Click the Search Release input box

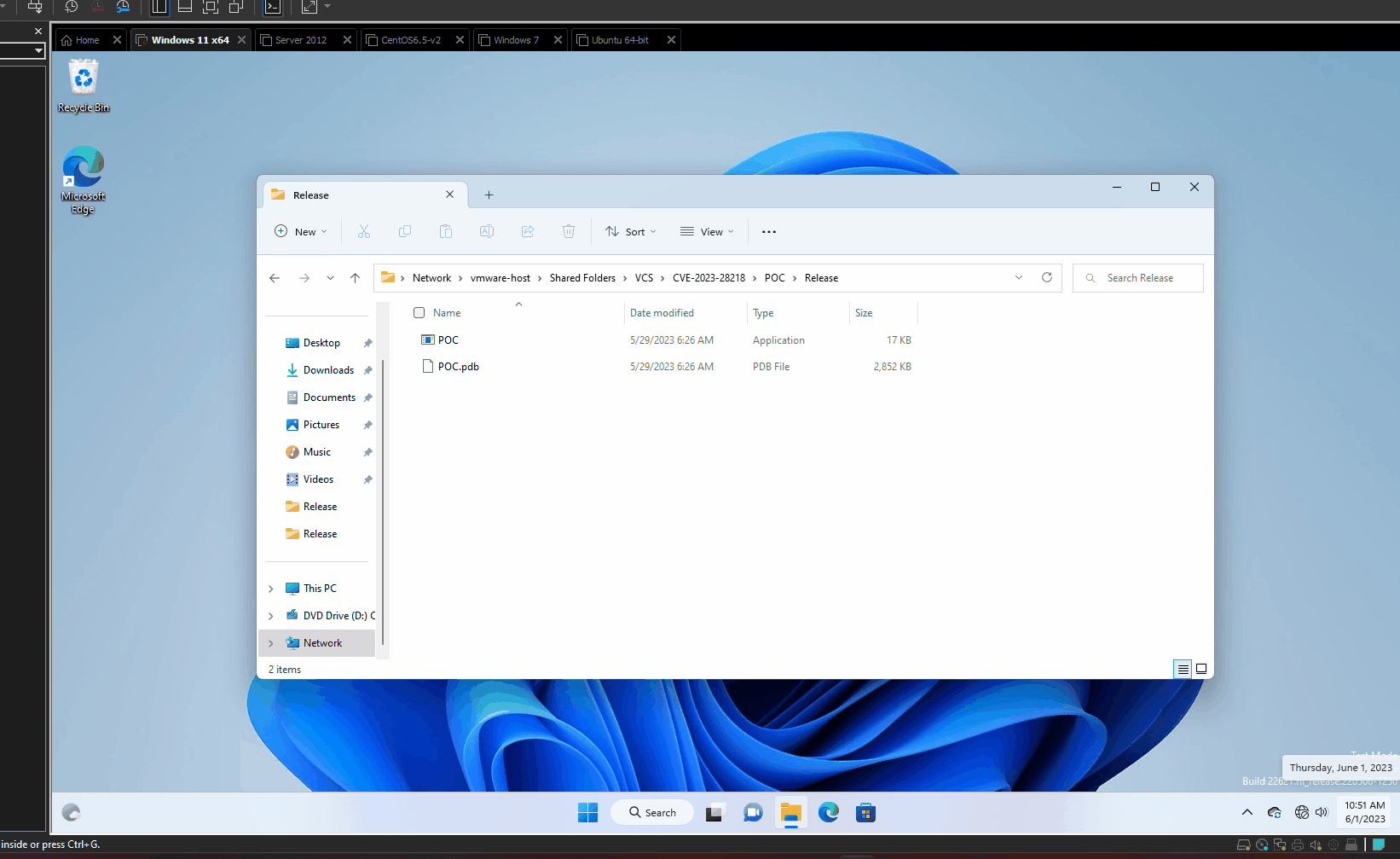coord(1138,278)
